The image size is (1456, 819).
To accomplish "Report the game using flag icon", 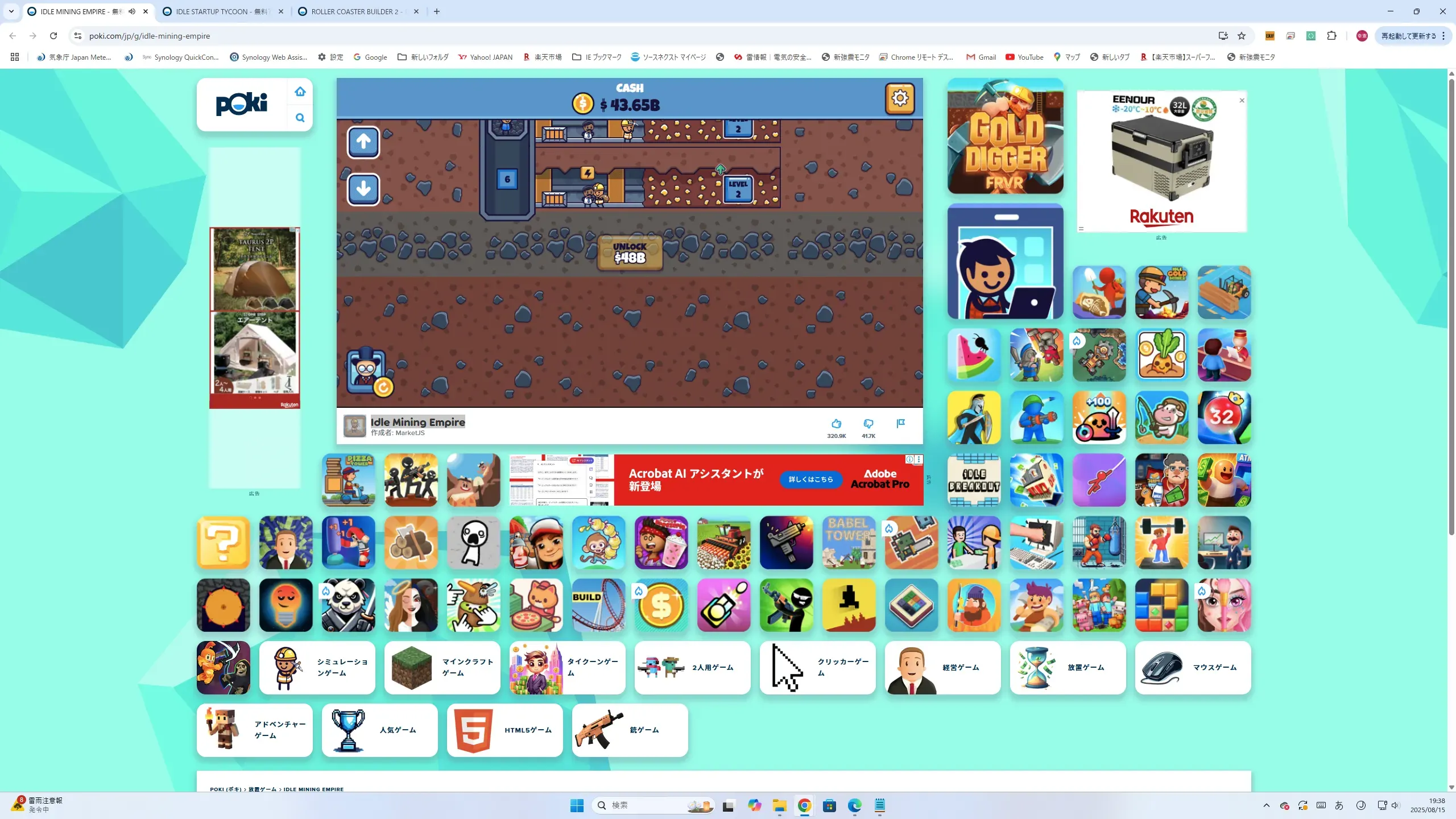I will [900, 424].
